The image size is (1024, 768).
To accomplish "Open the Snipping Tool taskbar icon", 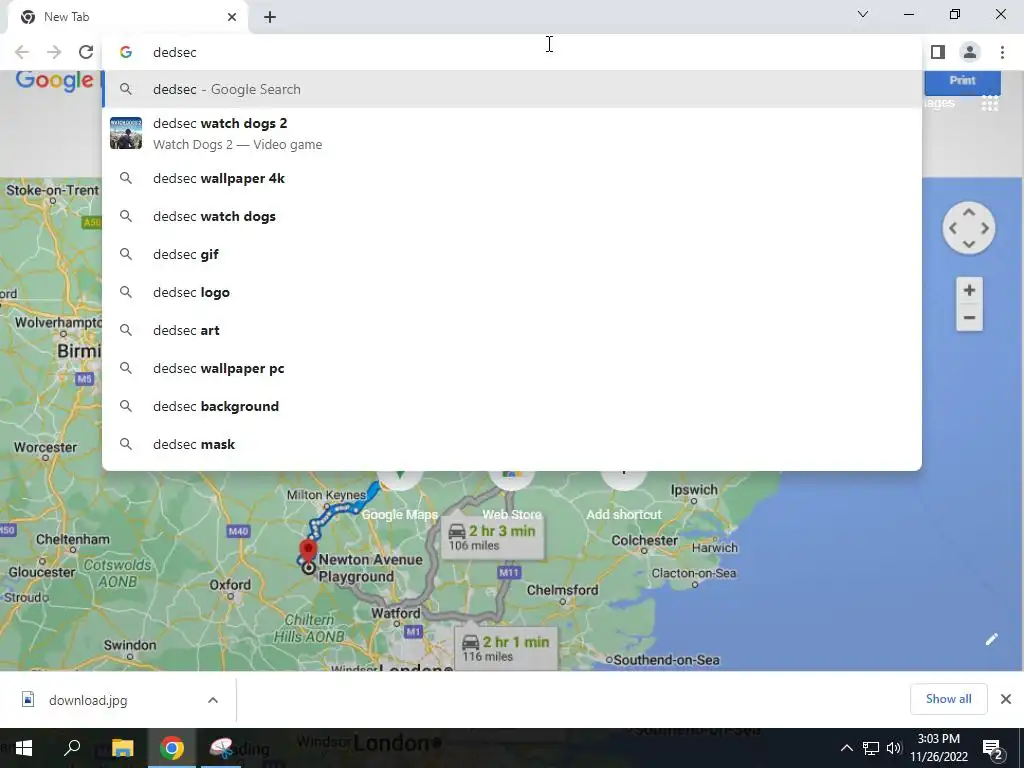I will (x=221, y=748).
